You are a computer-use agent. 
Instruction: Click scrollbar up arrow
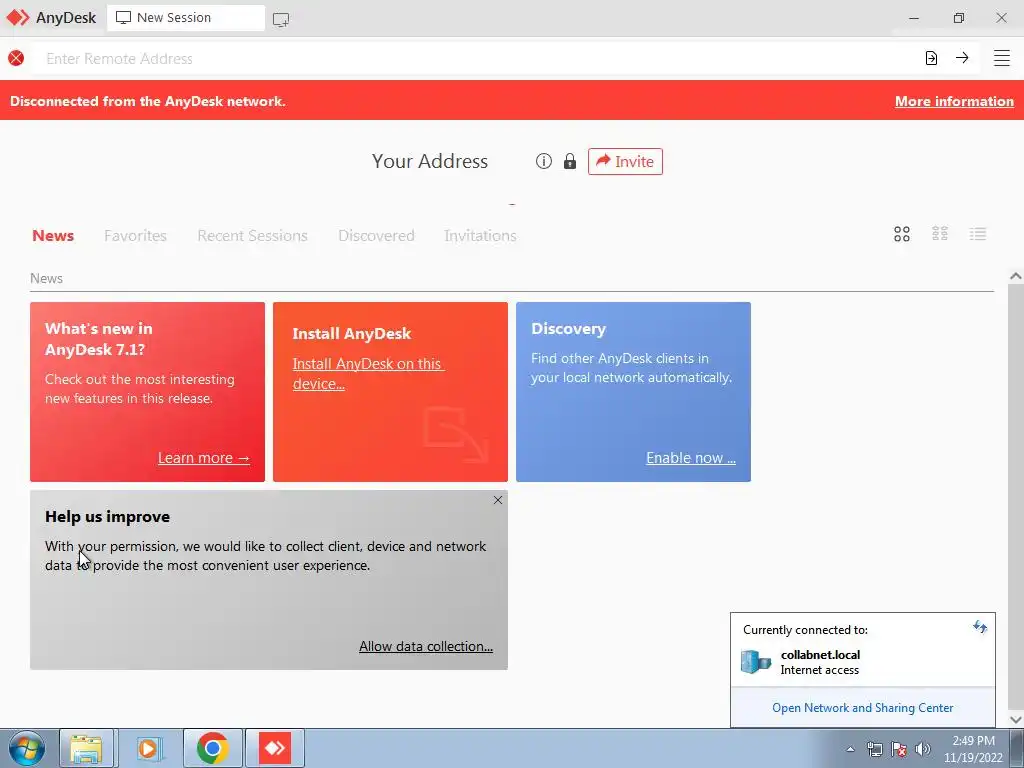1016,276
